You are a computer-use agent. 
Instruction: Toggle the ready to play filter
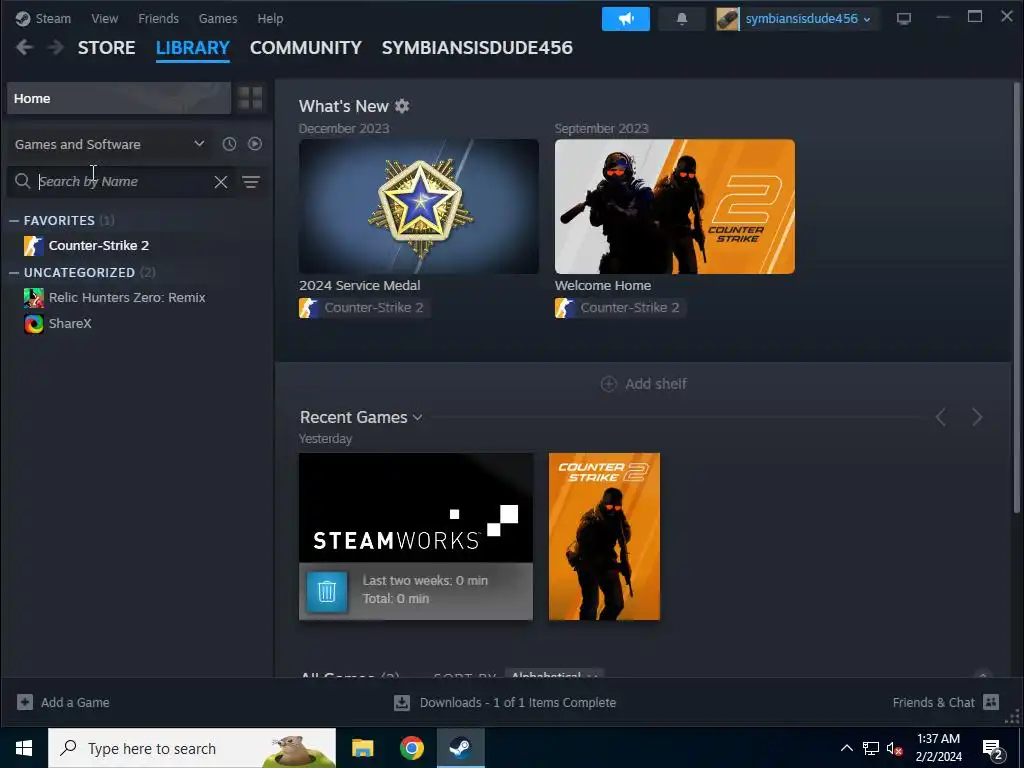coord(255,144)
